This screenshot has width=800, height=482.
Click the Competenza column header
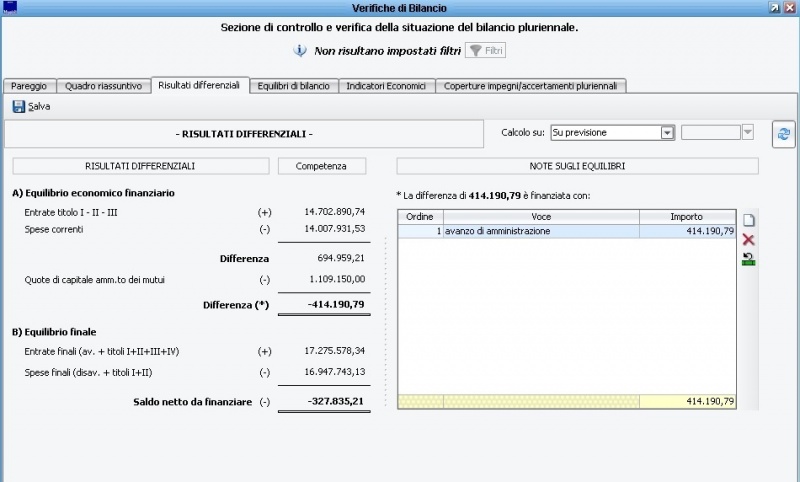pyautogui.click(x=321, y=166)
